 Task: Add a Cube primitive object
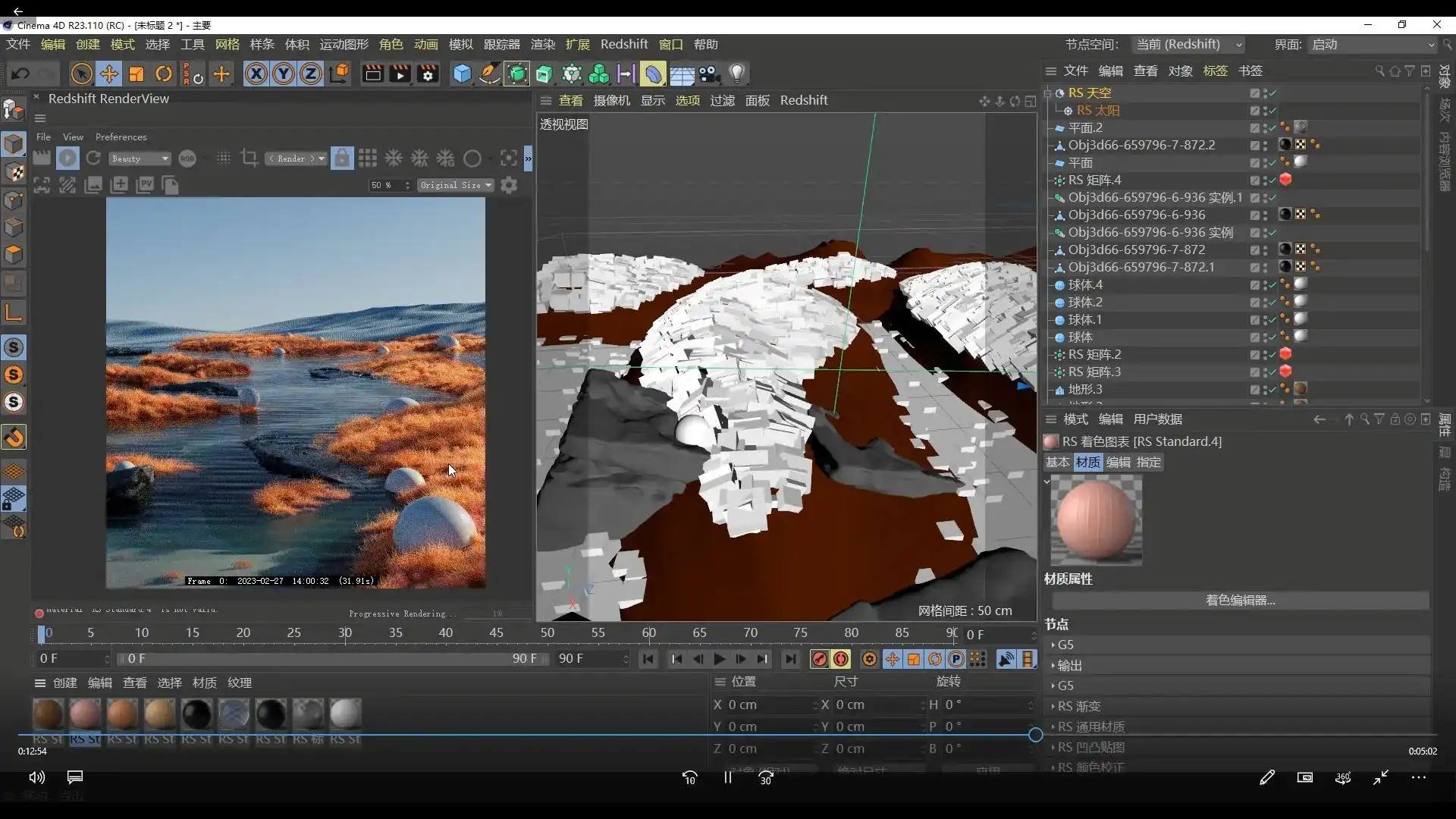coord(462,74)
